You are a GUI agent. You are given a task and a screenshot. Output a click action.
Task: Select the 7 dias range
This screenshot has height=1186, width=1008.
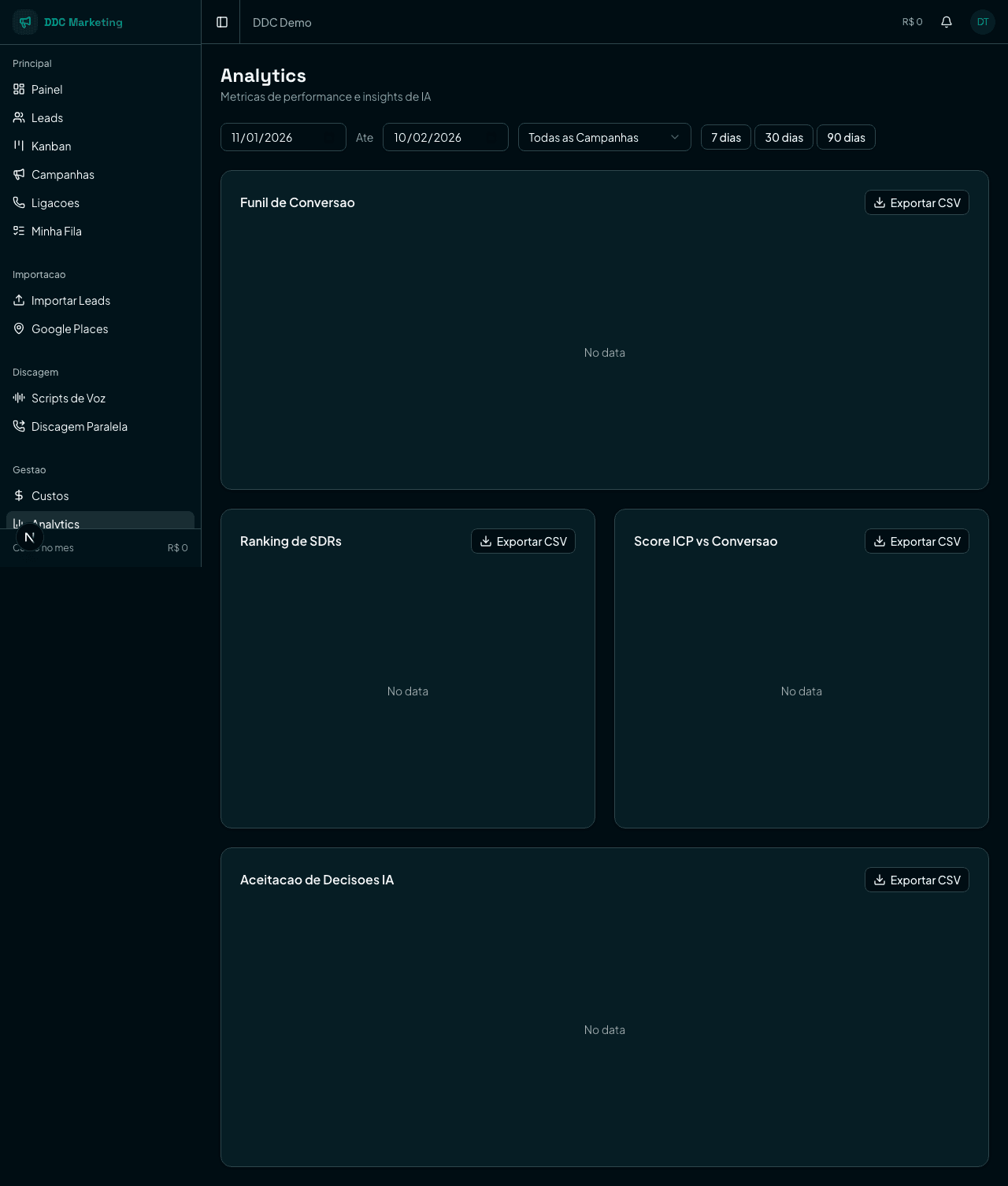pyautogui.click(x=725, y=137)
